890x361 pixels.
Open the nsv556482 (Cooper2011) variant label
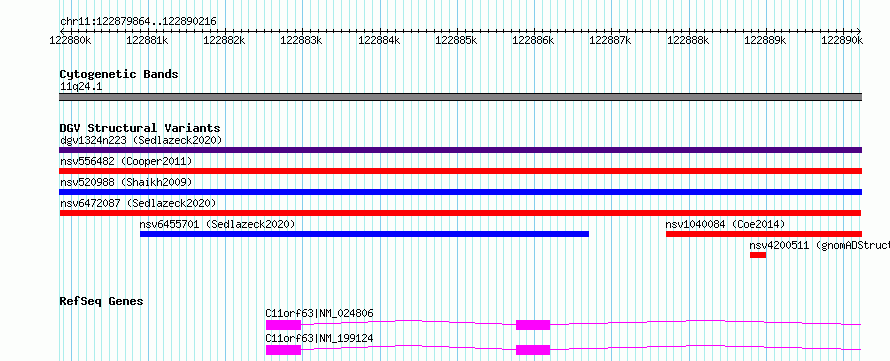point(126,161)
